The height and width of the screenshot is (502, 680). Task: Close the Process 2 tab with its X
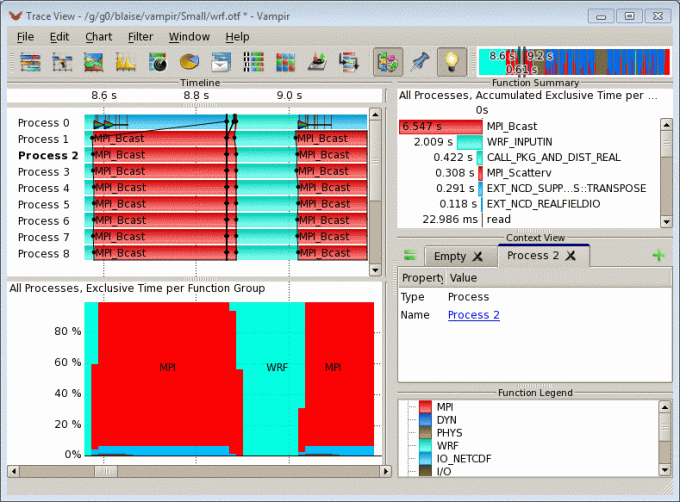coord(571,255)
